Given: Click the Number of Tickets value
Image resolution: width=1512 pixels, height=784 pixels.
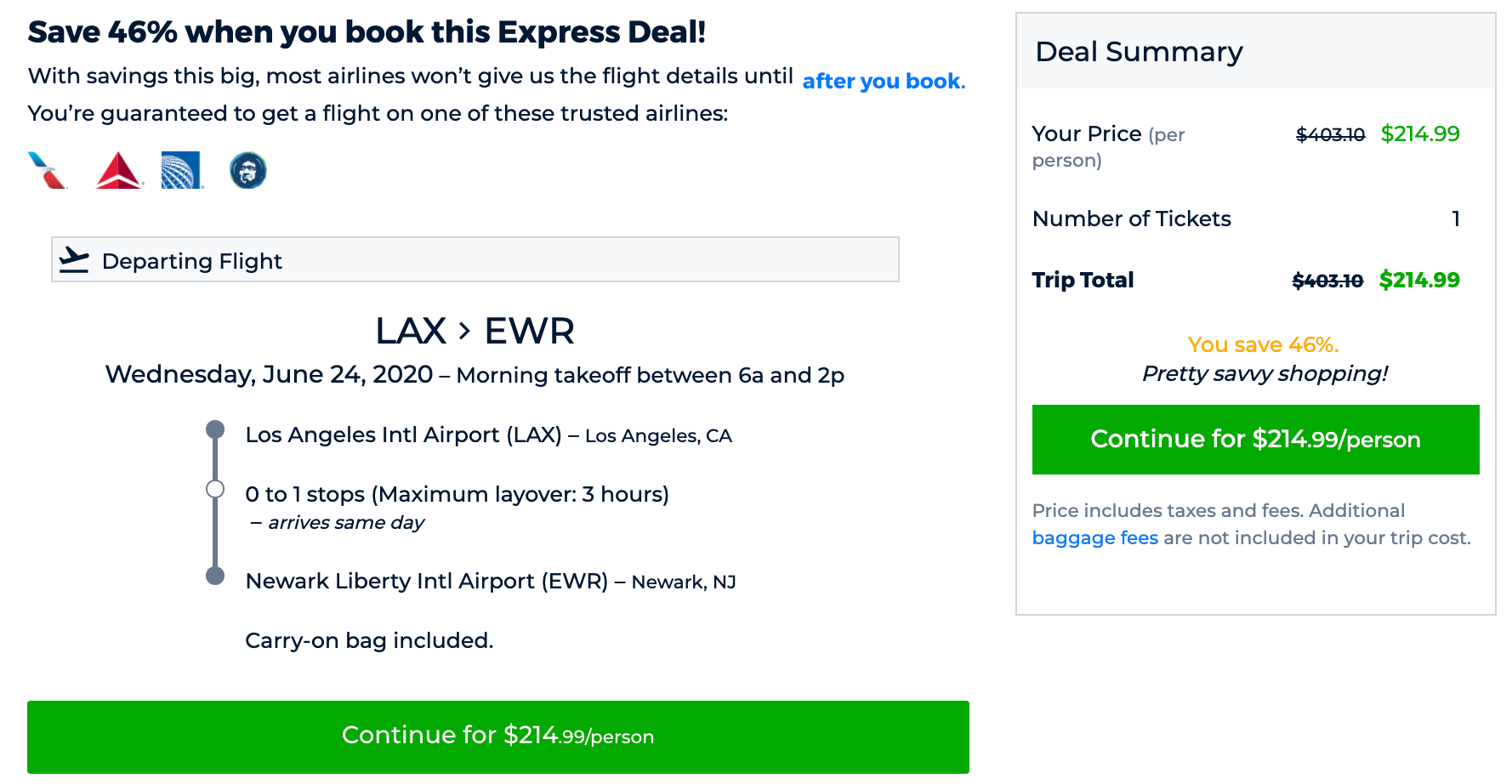Looking at the screenshot, I should tap(1456, 219).
